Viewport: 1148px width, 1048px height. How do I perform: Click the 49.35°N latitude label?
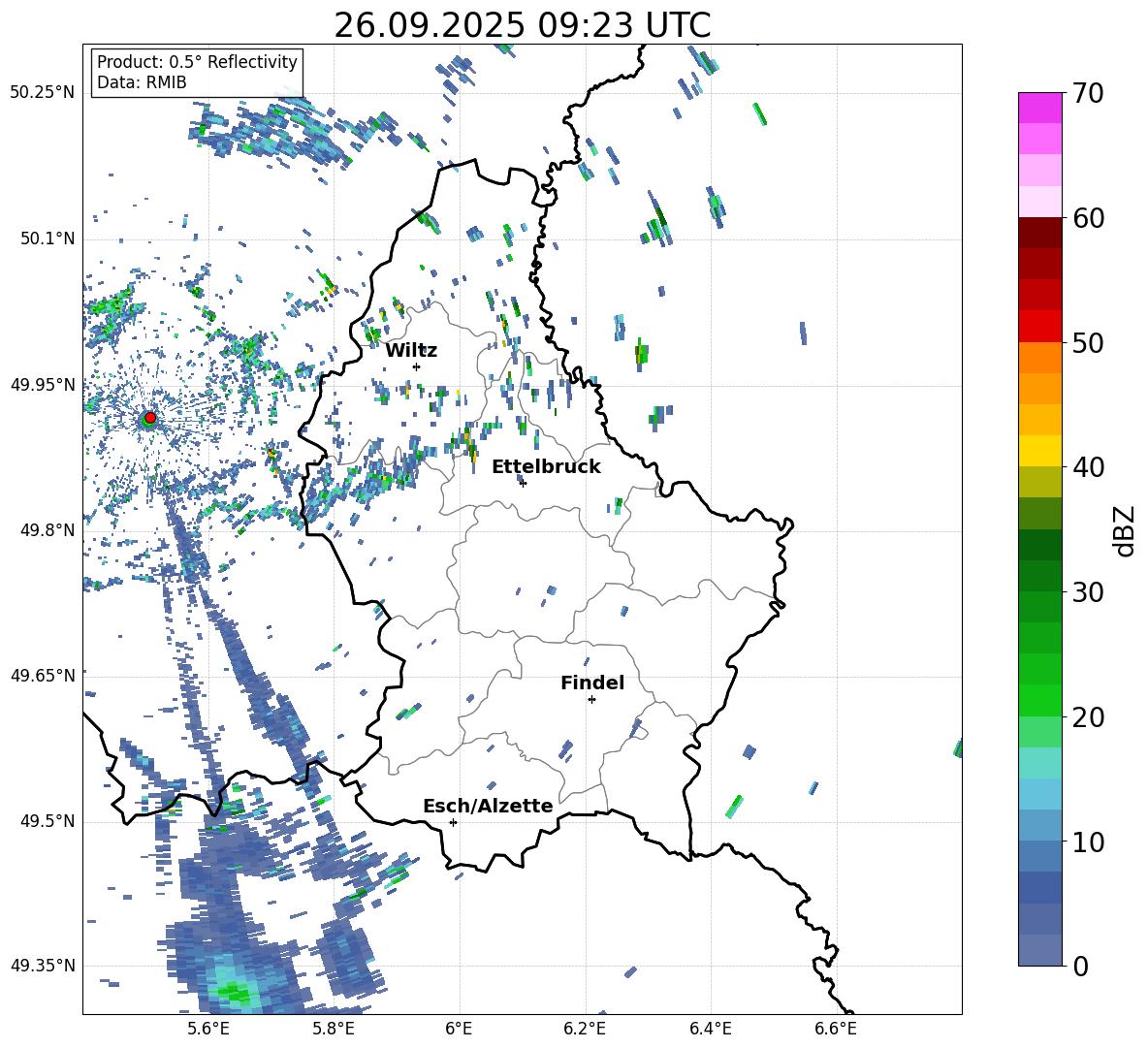coord(43,966)
